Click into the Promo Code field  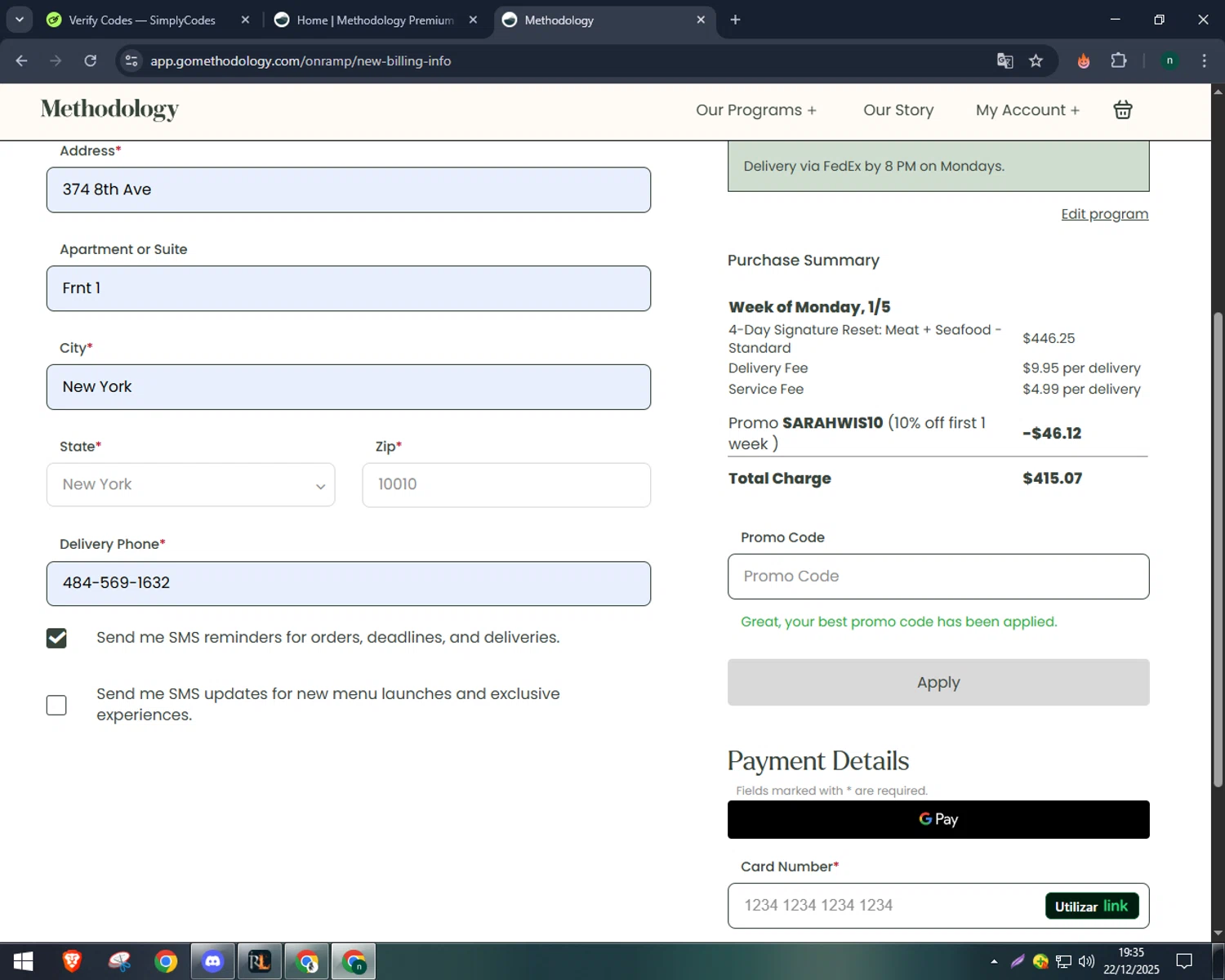(x=938, y=577)
